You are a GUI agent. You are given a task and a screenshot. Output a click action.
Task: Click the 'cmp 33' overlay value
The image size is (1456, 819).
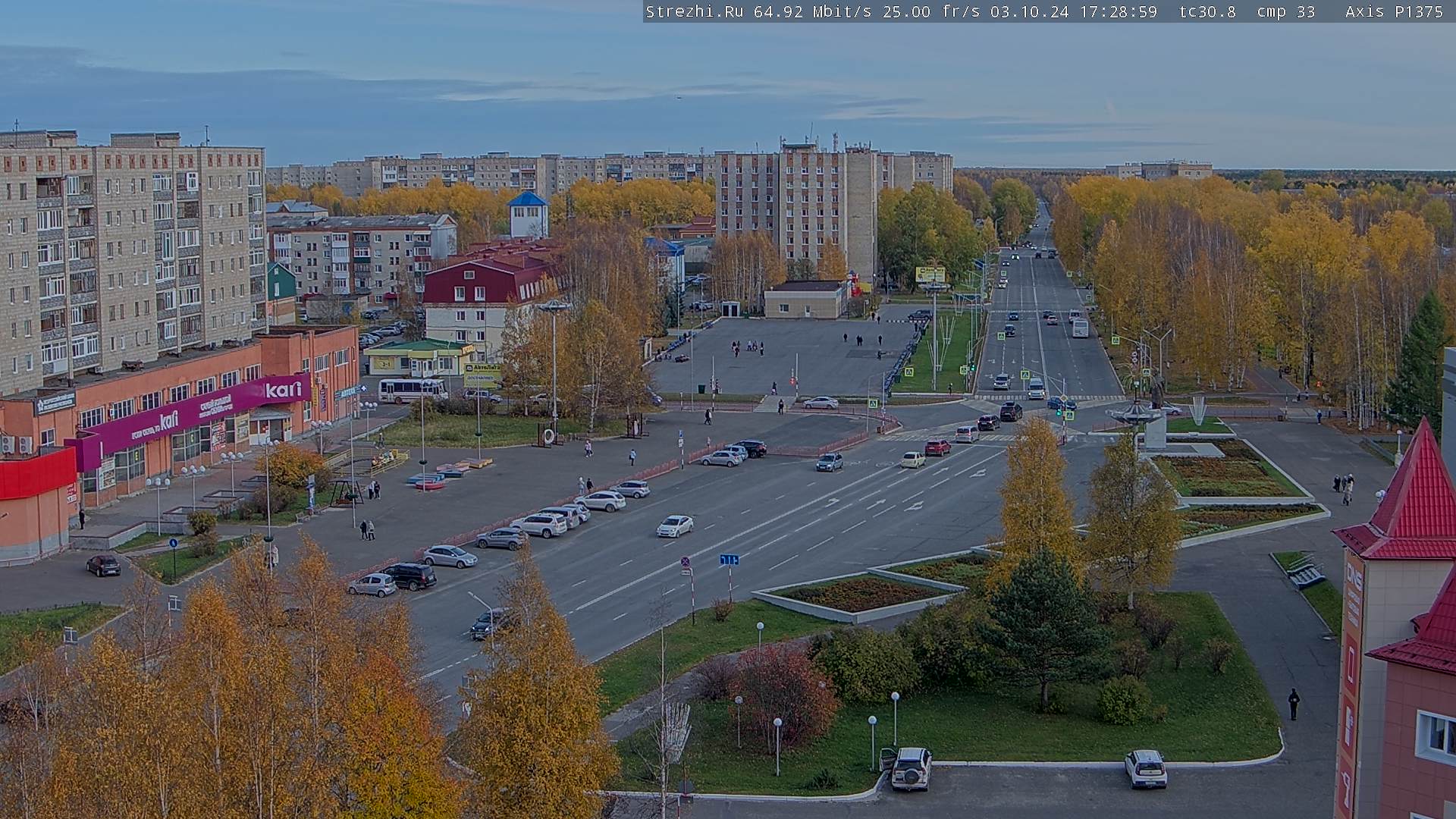click(1285, 11)
